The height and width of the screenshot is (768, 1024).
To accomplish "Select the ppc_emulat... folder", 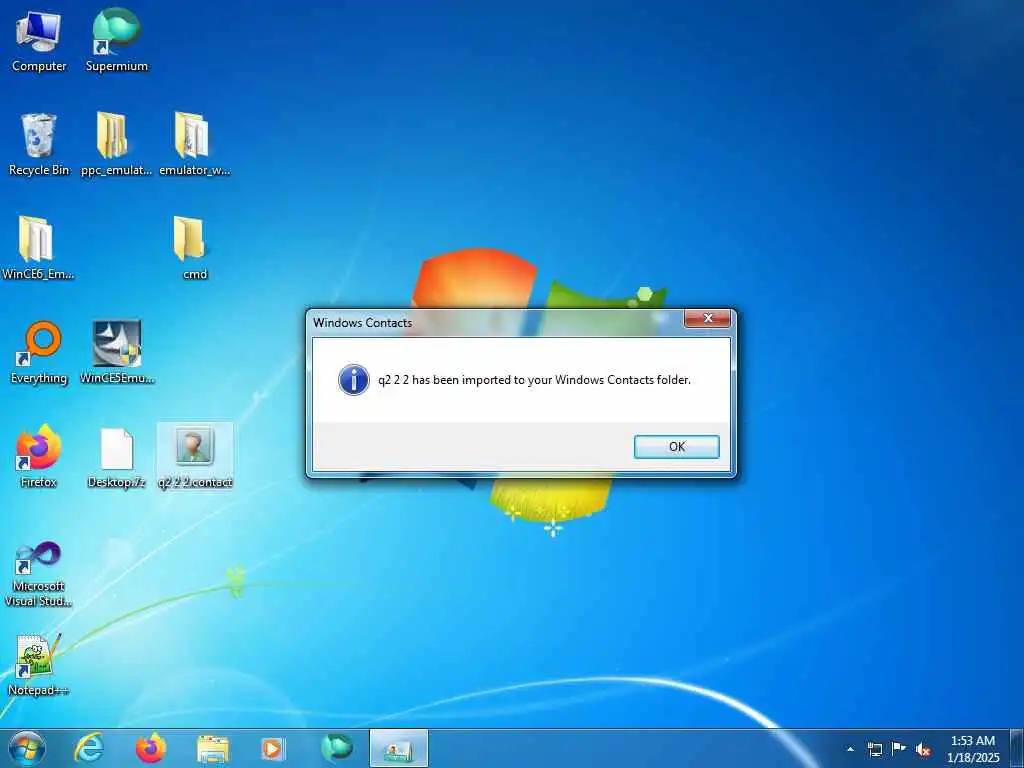I will click(x=116, y=144).
